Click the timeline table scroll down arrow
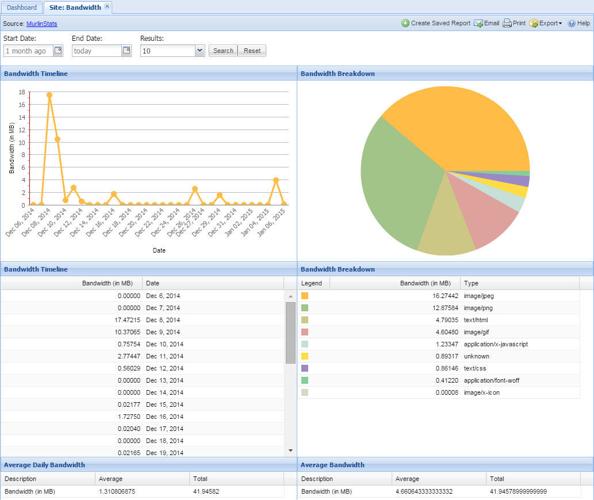The width and height of the screenshot is (594, 500). [x=291, y=450]
